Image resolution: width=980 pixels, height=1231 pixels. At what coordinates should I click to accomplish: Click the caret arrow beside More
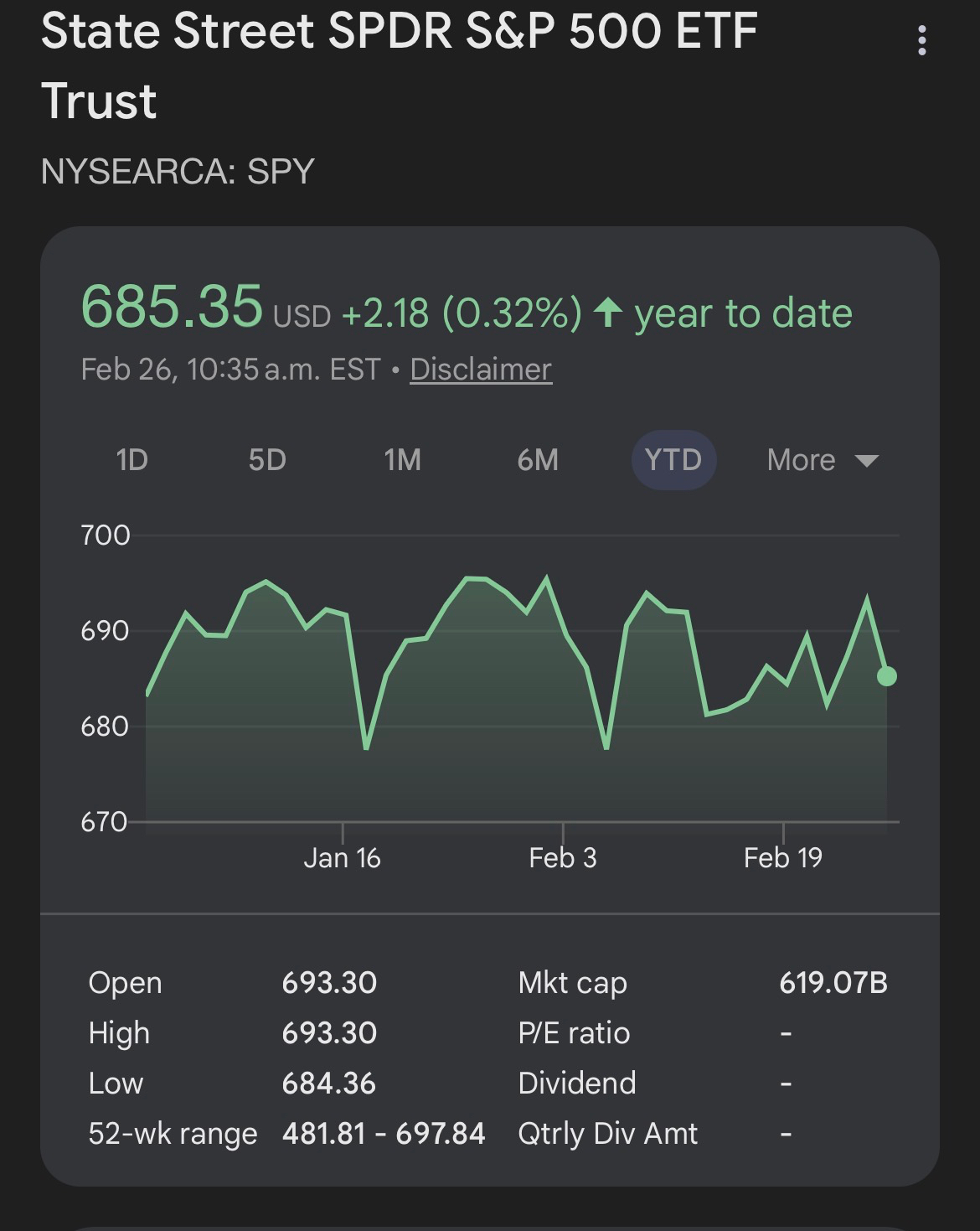[866, 461]
